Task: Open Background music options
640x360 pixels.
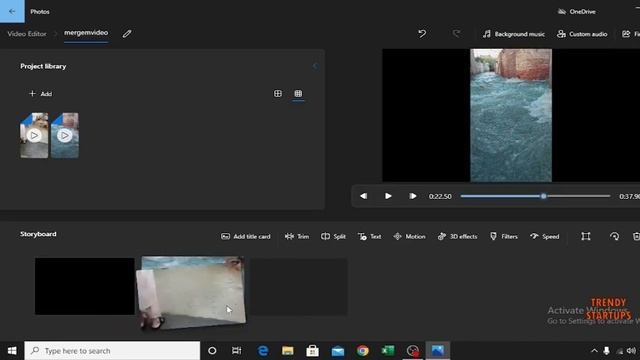Action: click(514, 34)
